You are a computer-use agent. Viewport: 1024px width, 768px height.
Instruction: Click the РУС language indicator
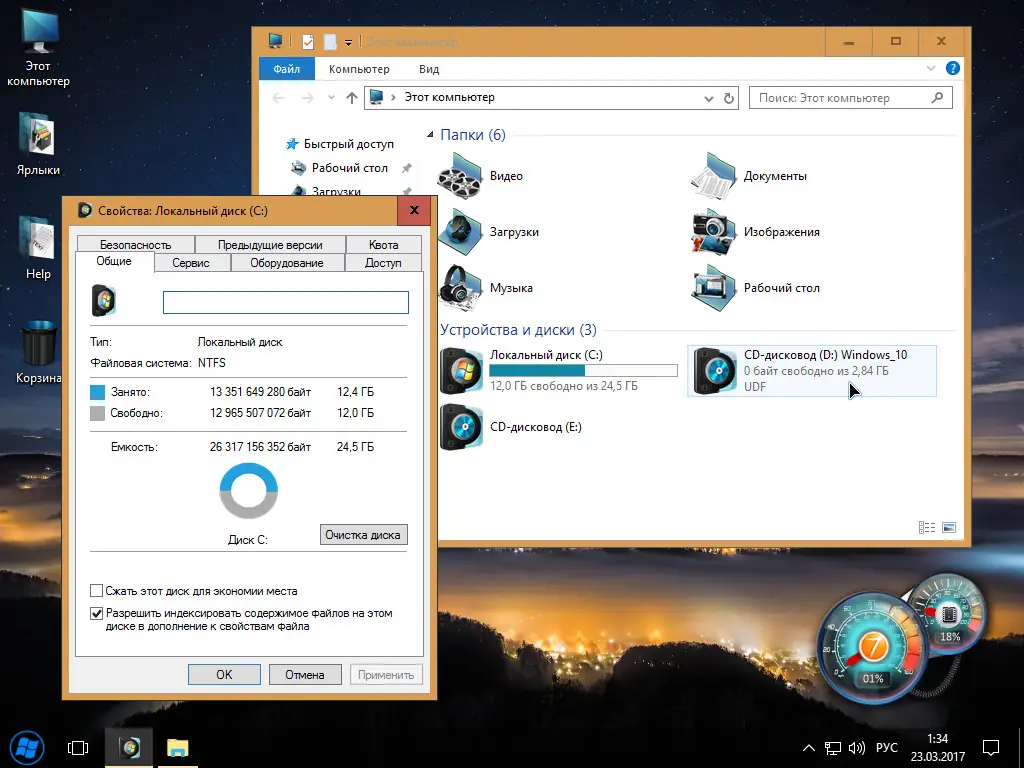click(887, 748)
